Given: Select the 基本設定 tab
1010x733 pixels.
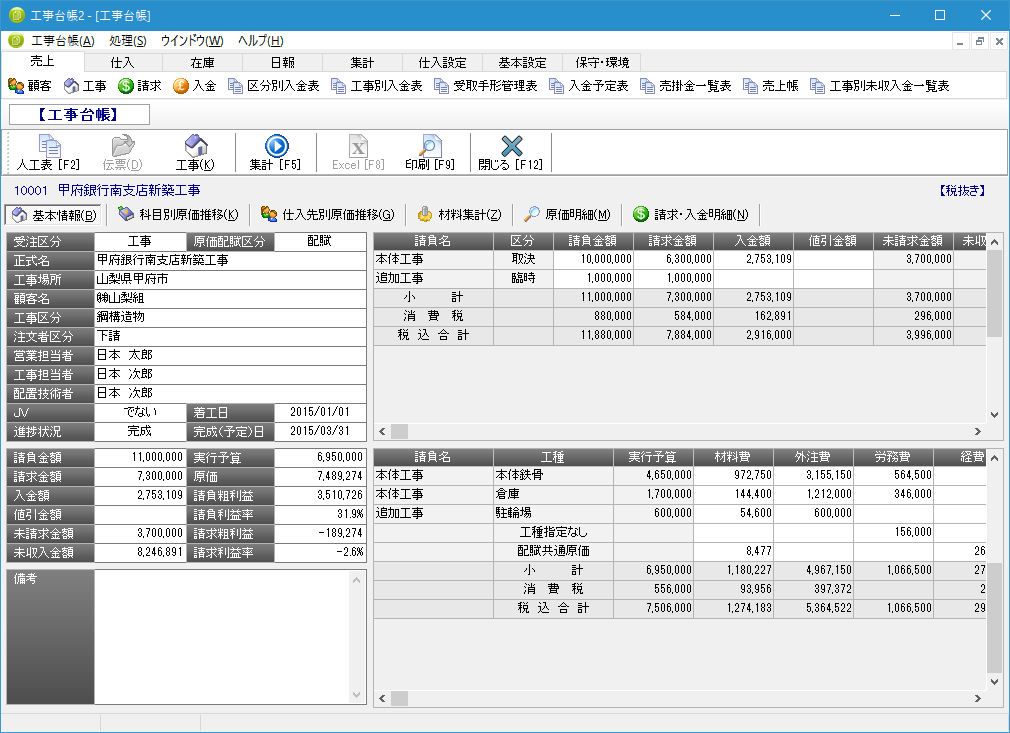Looking at the screenshot, I should click(x=522, y=62).
